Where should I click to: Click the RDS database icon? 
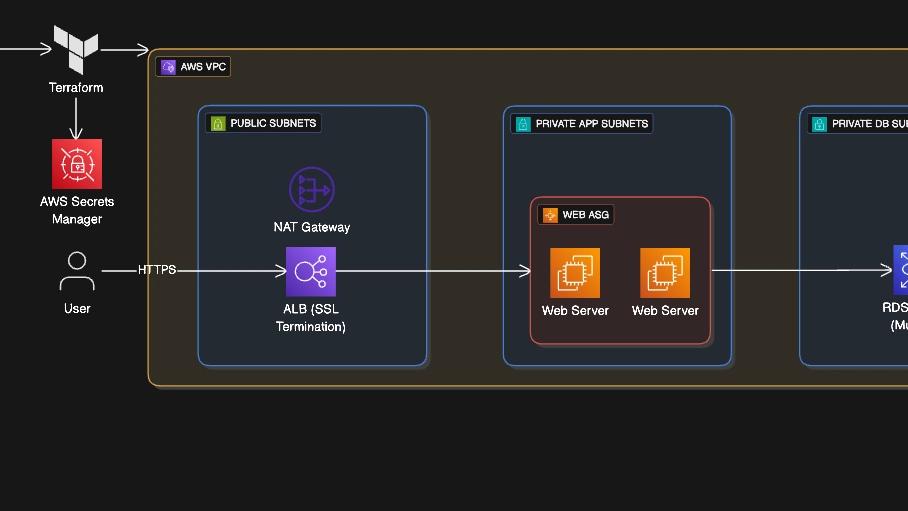tap(901, 270)
